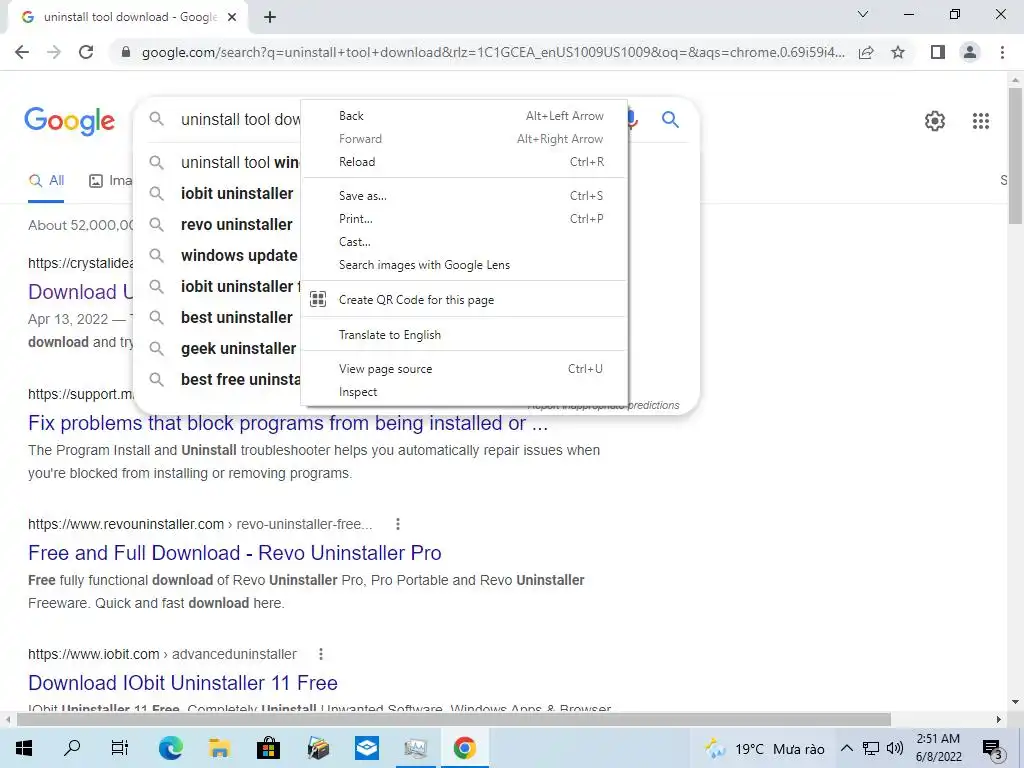The width and height of the screenshot is (1024, 768).
Task: Click the weather 19°C Mưa rào widget
Action: (x=765, y=748)
